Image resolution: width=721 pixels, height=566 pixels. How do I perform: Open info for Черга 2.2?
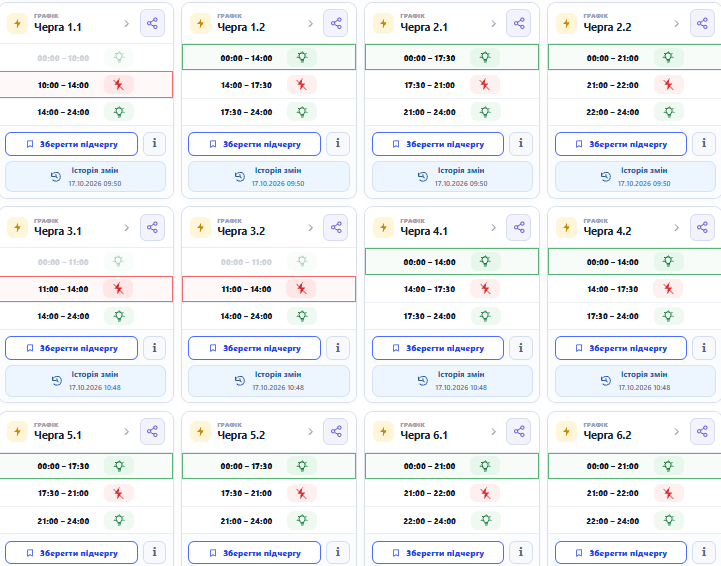(x=704, y=144)
